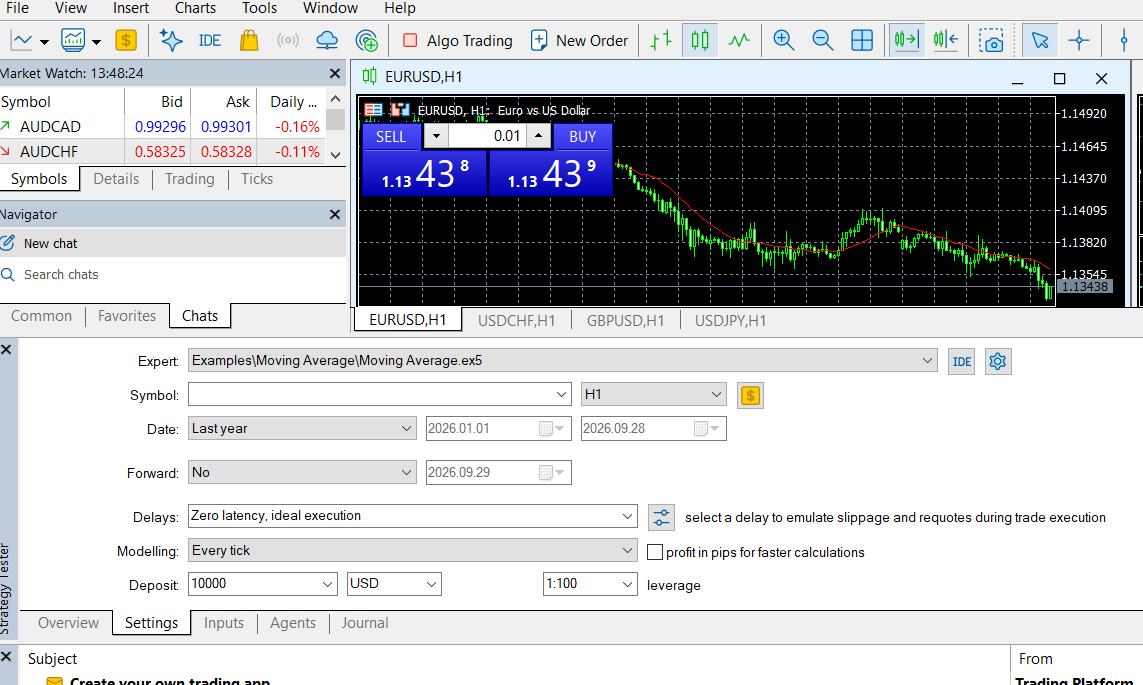Viewport: 1143px width, 685px height.
Task: Switch chart to candlesticks mode
Action: click(x=700, y=40)
